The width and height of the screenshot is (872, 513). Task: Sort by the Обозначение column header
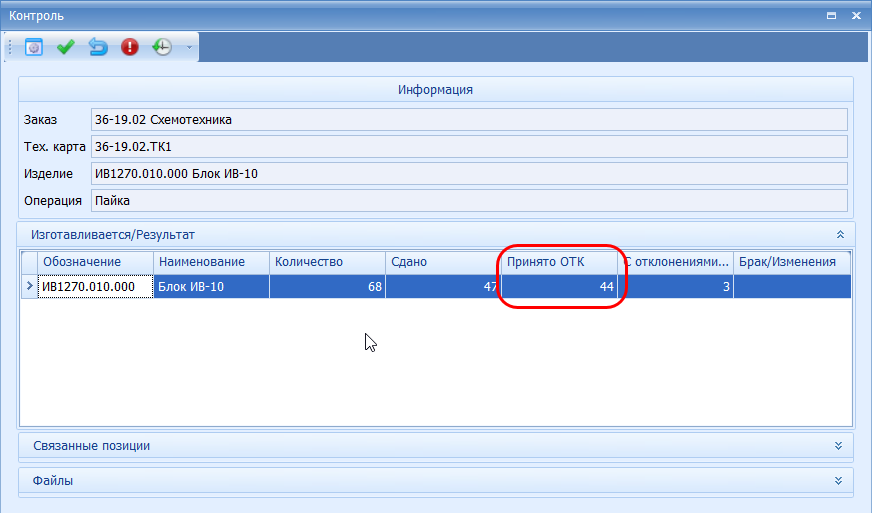click(95, 262)
